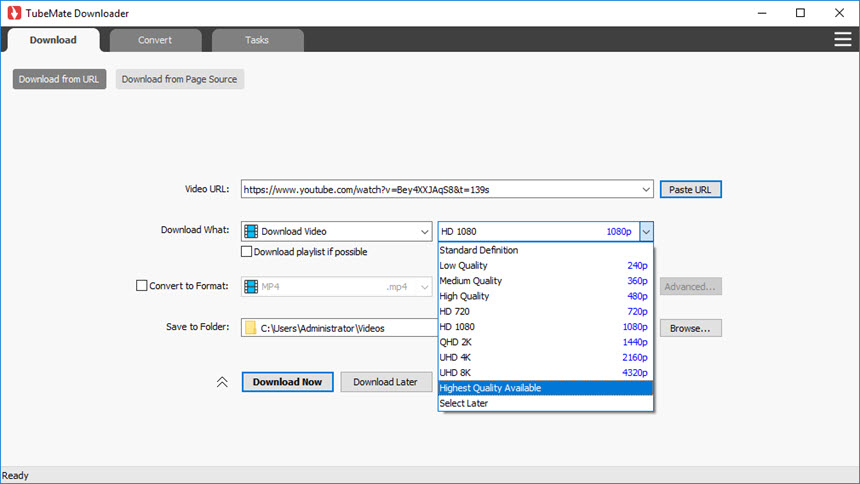860x484 pixels.
Task: Open the hamburger menu icon
Action: pos(842,39)
